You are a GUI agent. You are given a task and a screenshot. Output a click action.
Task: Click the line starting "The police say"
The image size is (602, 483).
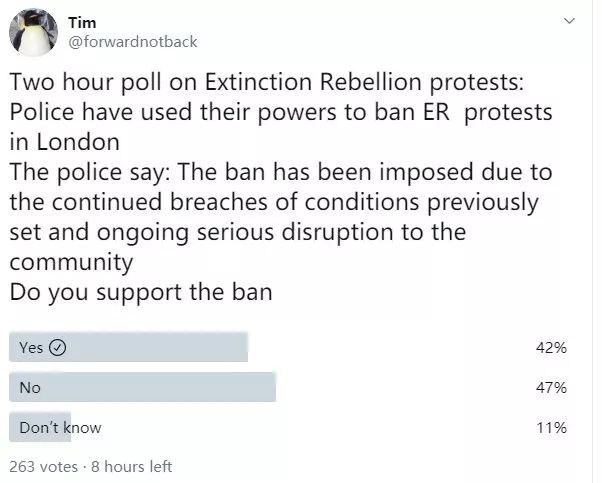pyautogui.click(x=280, y=174)
